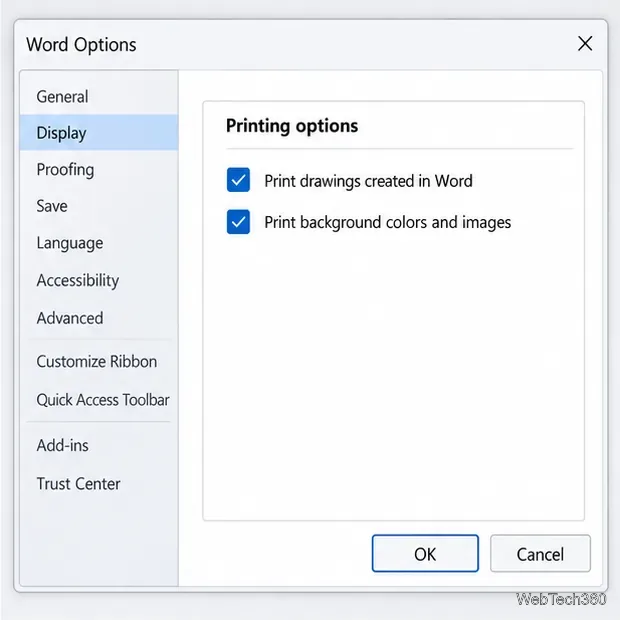Open Customize Ribbon page
The image size is (620, 620).
pos(99,361)
